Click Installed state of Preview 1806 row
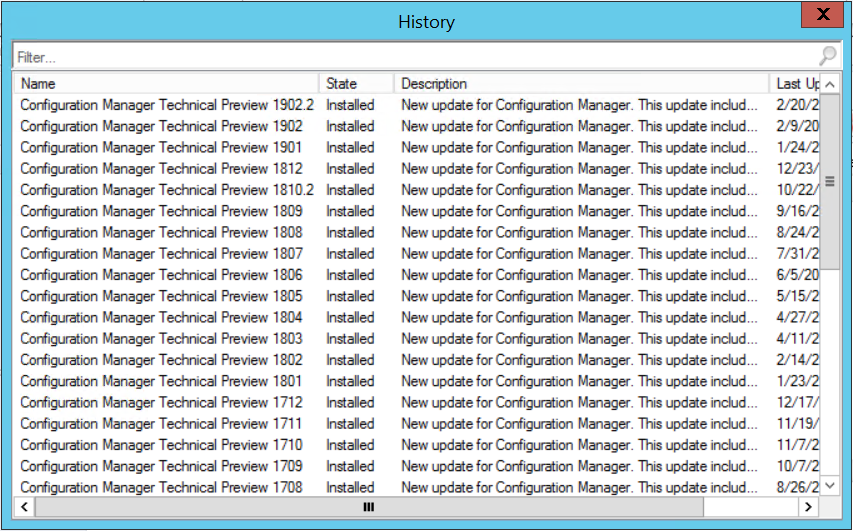Image resolution: width=853 pixels, height=531 pixels. click(x=350, y=275)
